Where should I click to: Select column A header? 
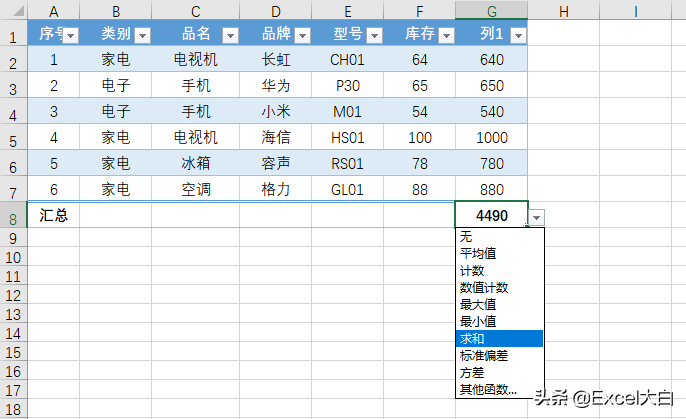point(53,10)
